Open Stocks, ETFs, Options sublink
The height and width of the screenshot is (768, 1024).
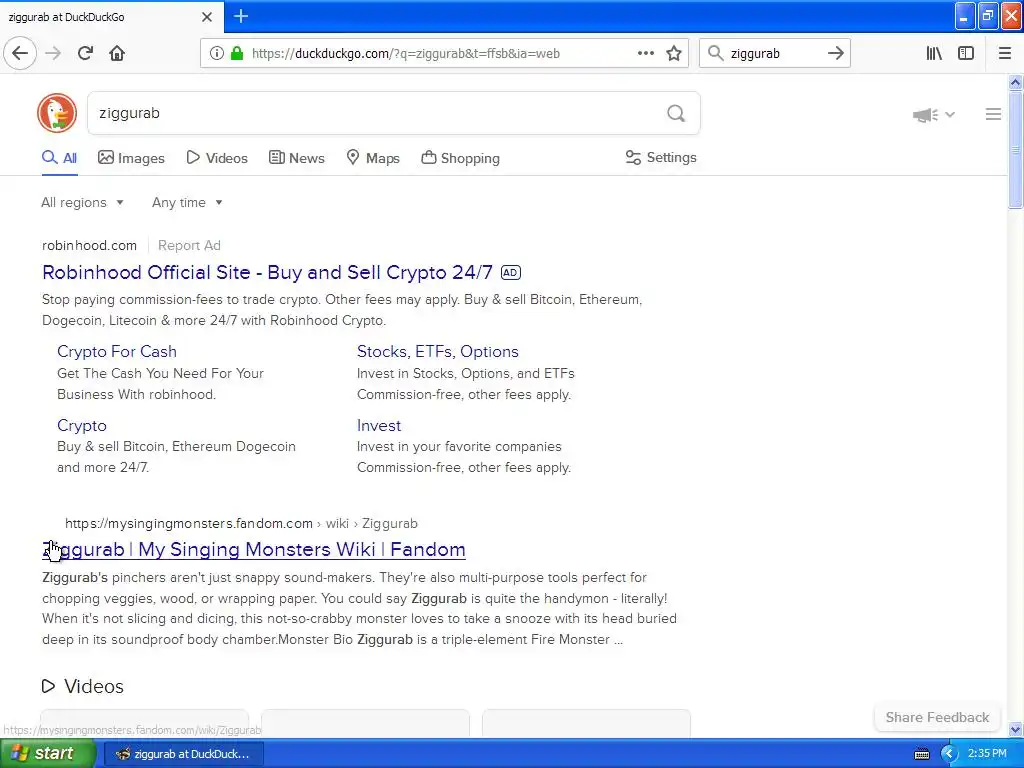click(x=438, y=351)
